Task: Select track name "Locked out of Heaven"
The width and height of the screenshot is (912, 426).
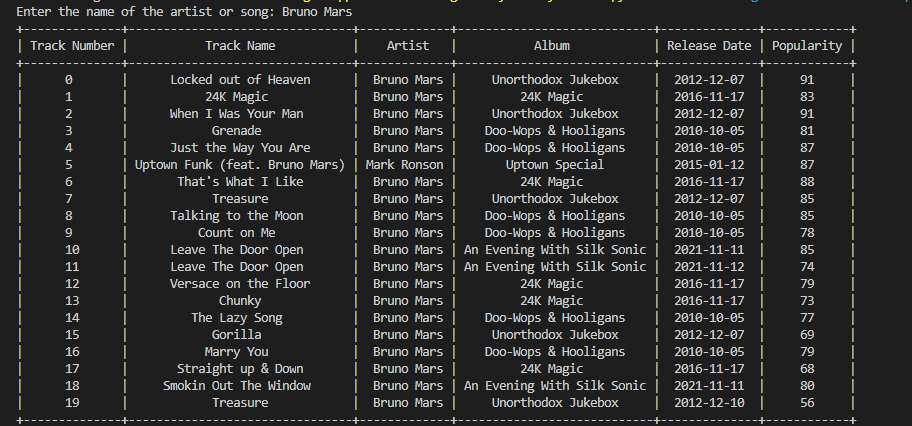Action: (x=240, y=80)
